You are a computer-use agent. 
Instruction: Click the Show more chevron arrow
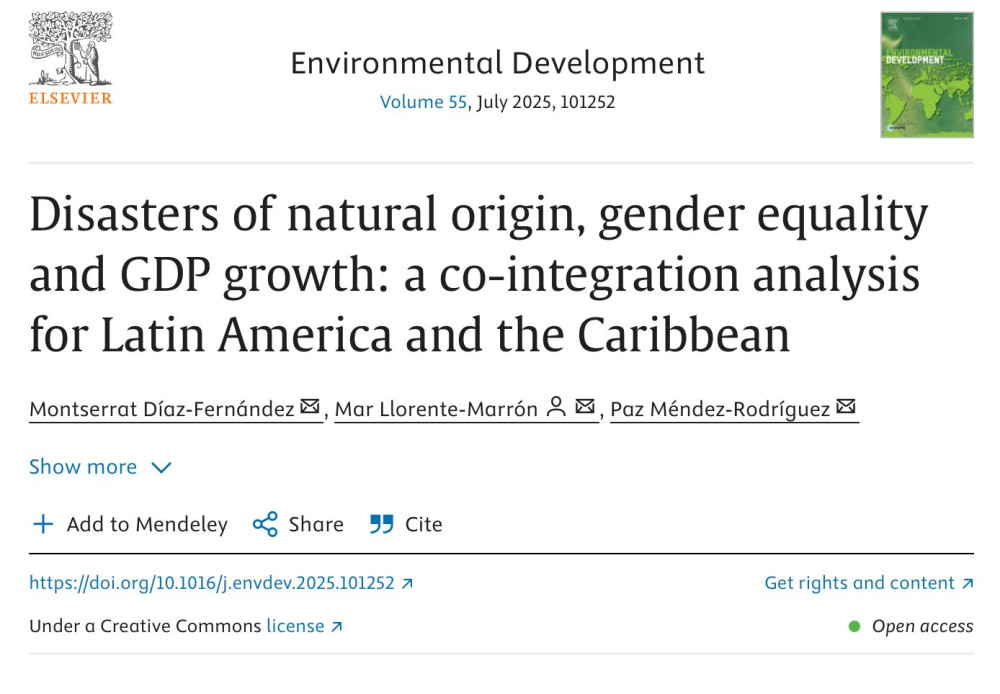[160, 467]
